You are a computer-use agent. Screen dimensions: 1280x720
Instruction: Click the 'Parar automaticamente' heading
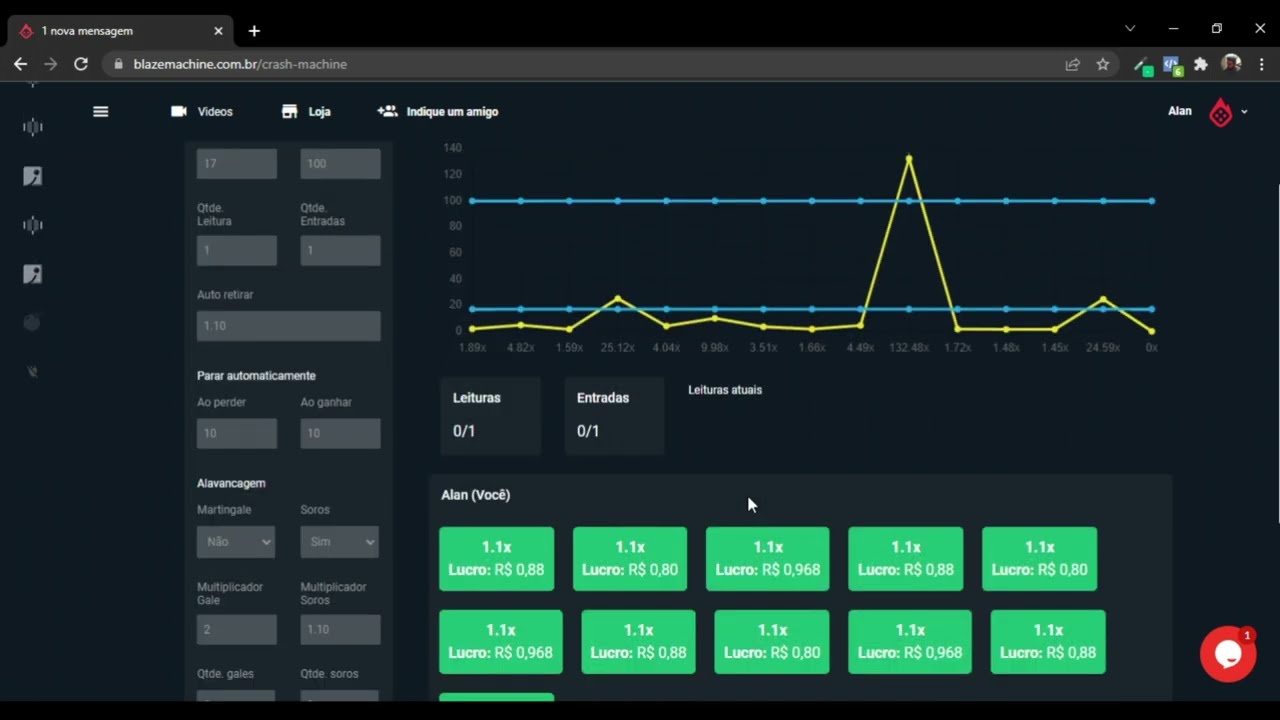coord(256,376)
